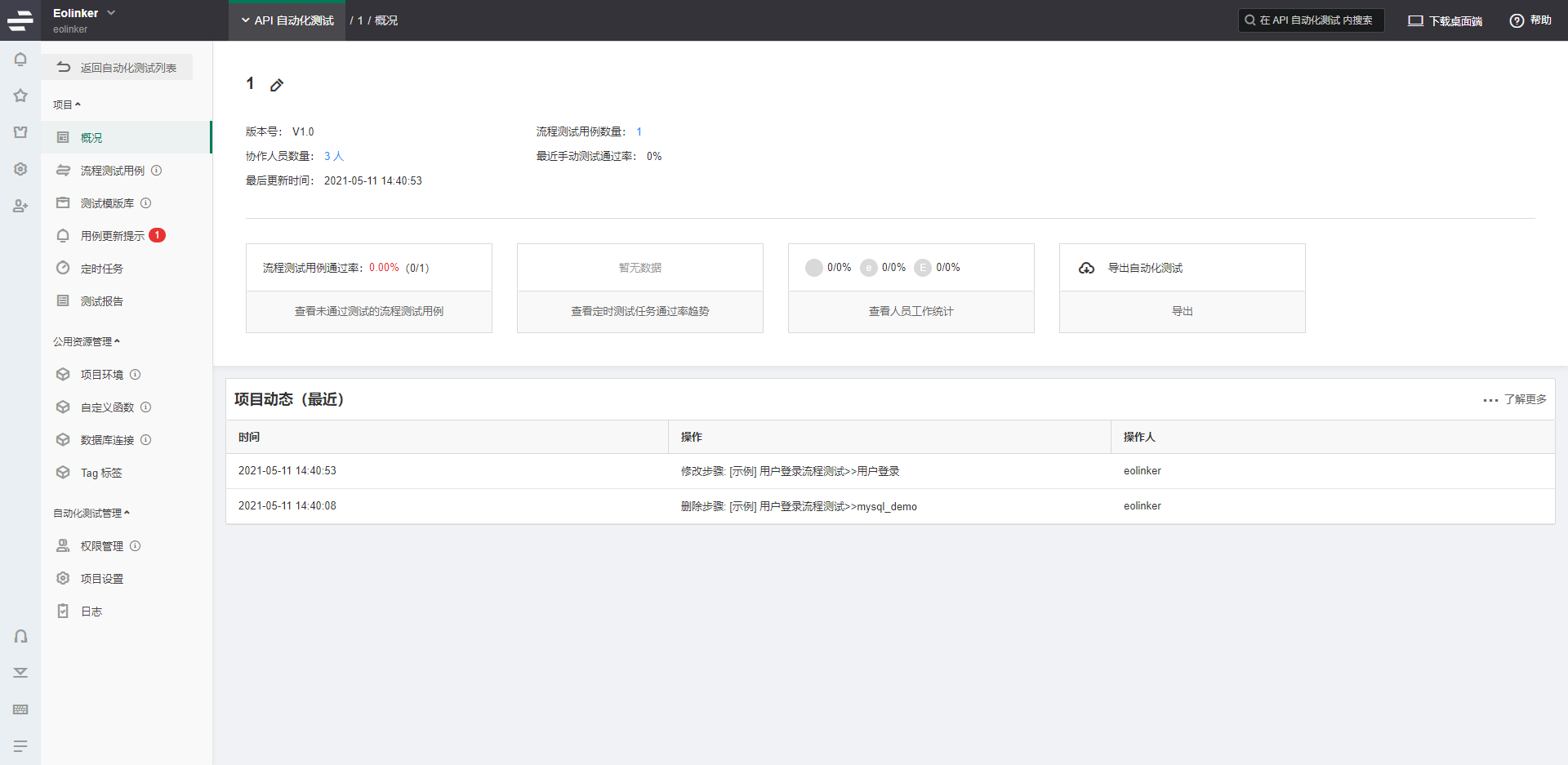
Task: Collapse the 项目 section
Action: 67,105
